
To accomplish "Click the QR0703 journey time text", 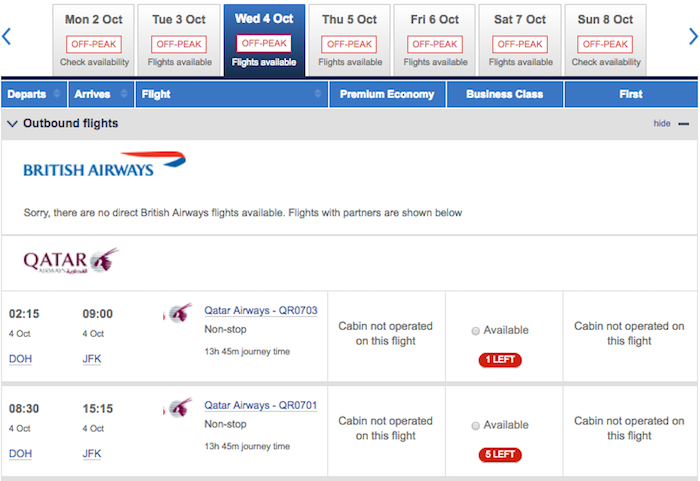I will (247, 352).
